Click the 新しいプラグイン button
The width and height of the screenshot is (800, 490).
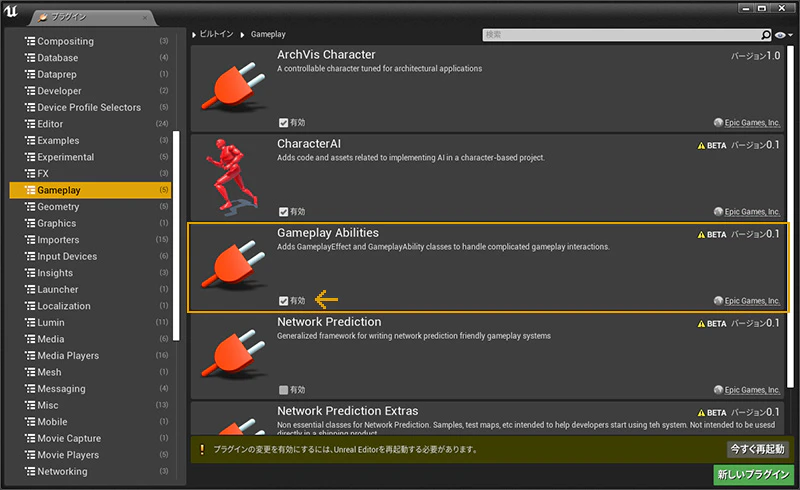[754, 475]
